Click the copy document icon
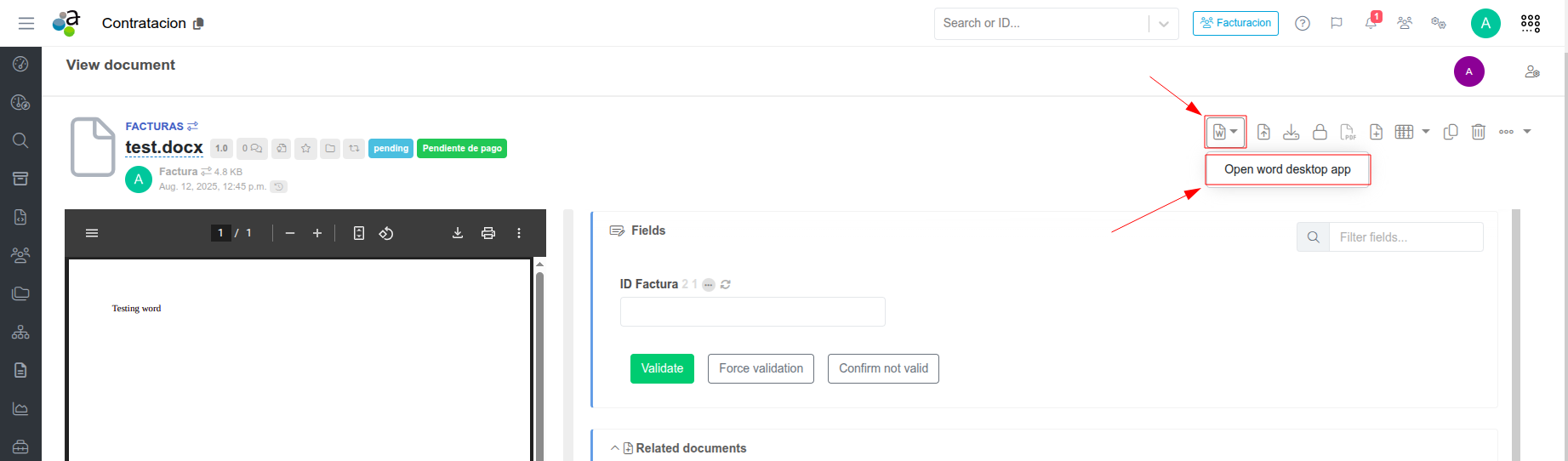The image size is (1568, 461). click(1451, 132)
